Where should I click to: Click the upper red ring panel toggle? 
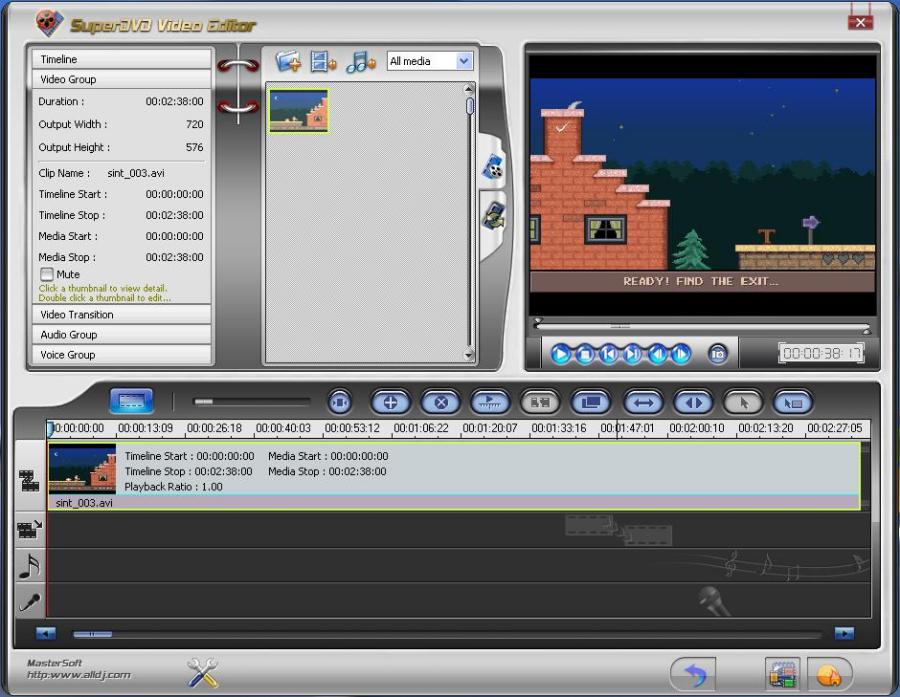[238, 65]
